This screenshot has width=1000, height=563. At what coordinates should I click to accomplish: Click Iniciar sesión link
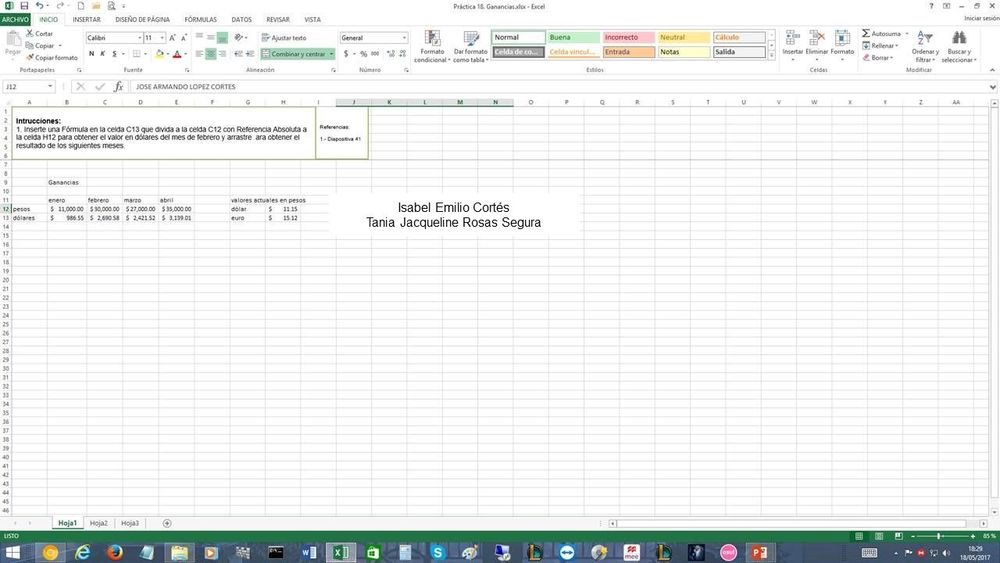980,19
